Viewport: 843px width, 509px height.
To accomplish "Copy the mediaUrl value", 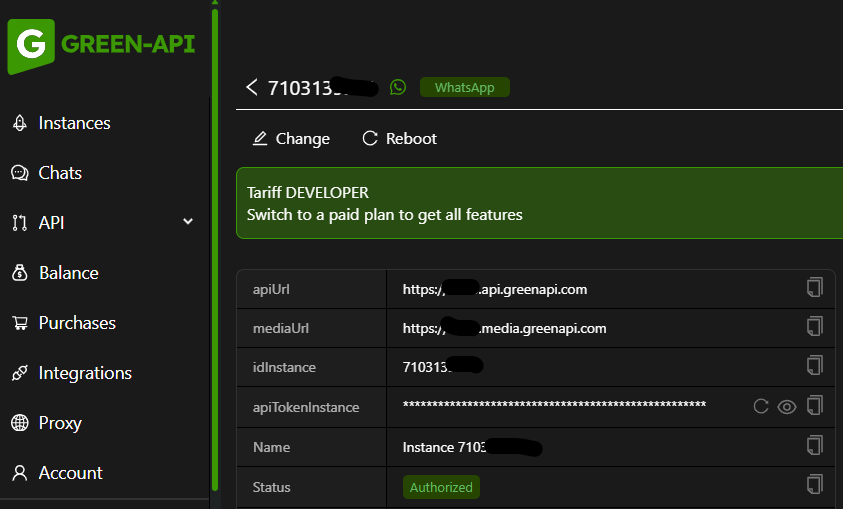I will pyautogui.click(x=815, y=327).
